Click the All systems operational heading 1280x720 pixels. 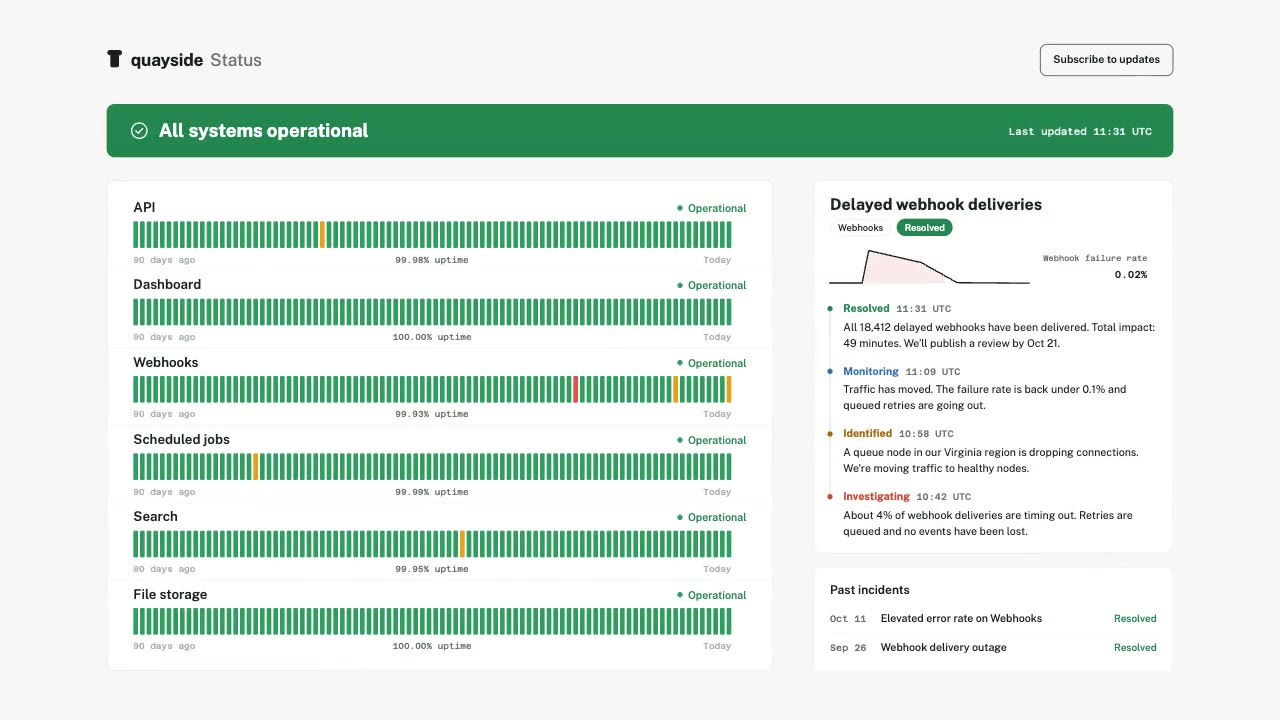263,131
